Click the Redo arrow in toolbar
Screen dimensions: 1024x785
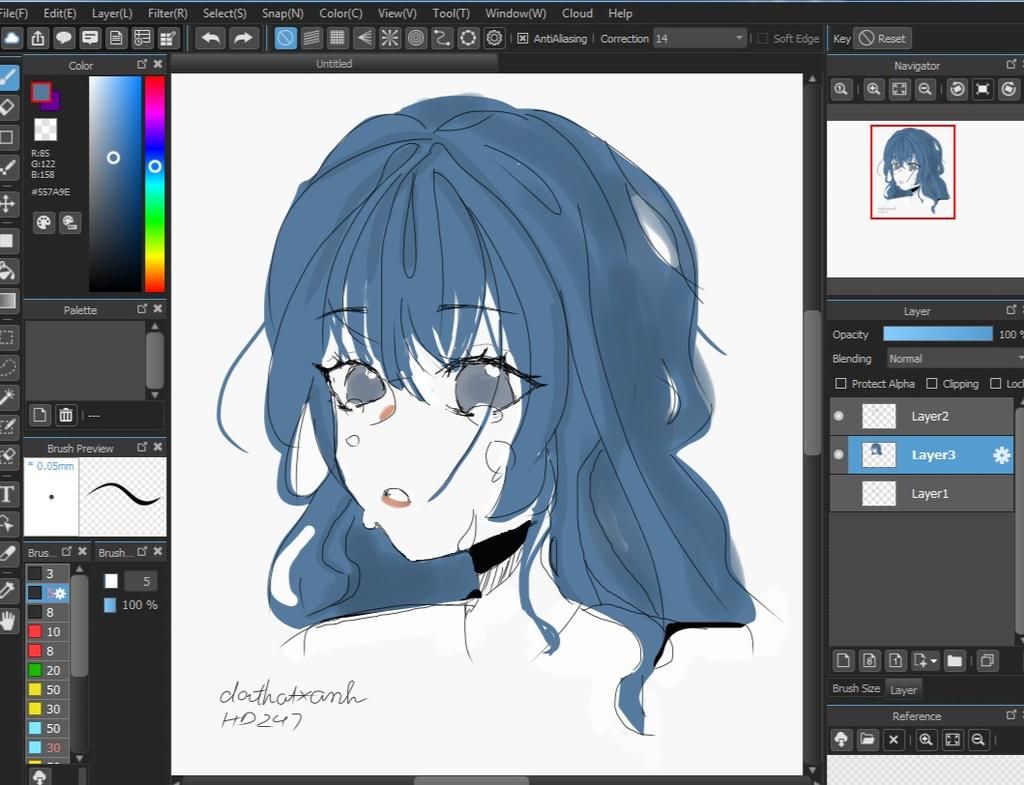243,39
